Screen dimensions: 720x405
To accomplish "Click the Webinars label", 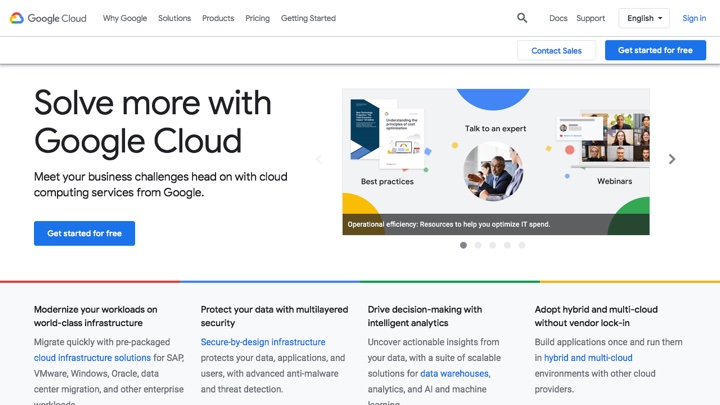I will [615, 181].
